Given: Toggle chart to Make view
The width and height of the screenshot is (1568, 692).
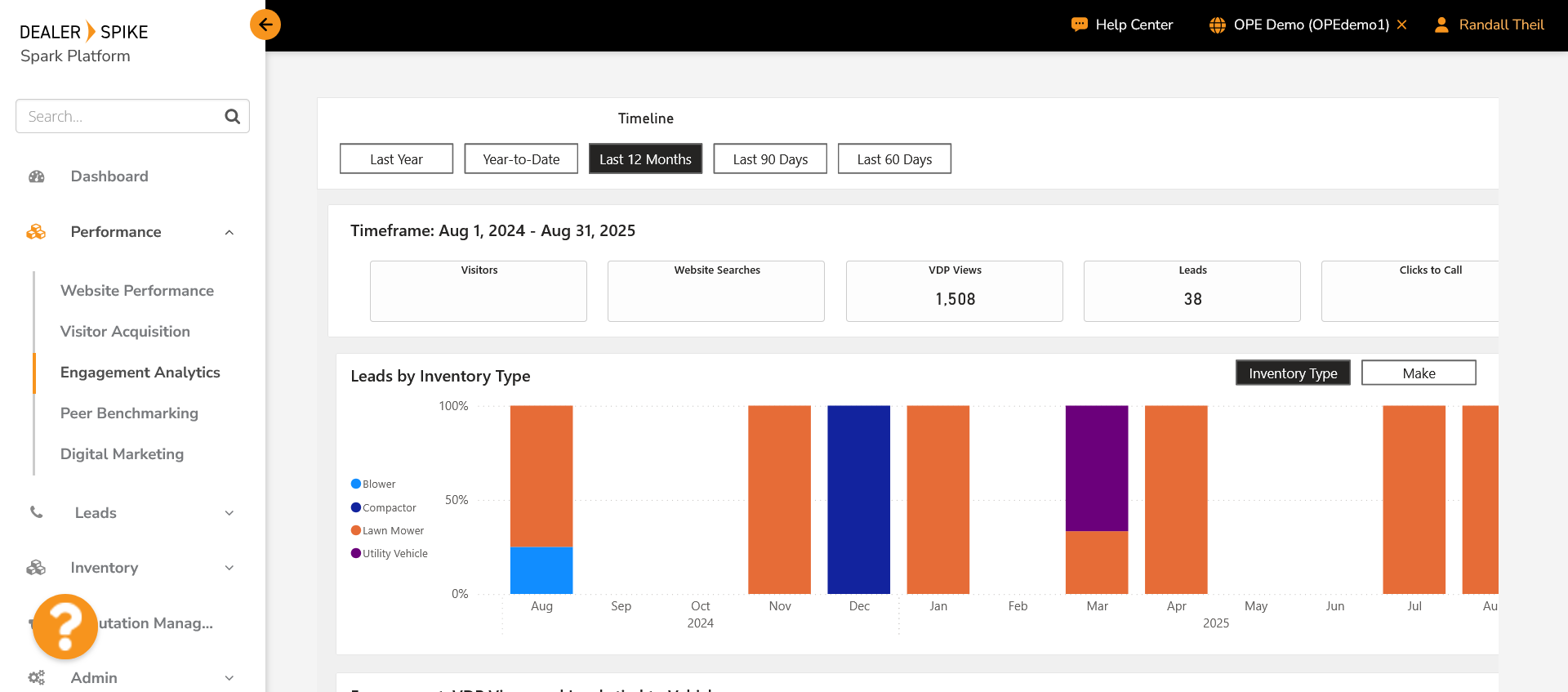Looking at the screenshot, I should (1418, 373).
